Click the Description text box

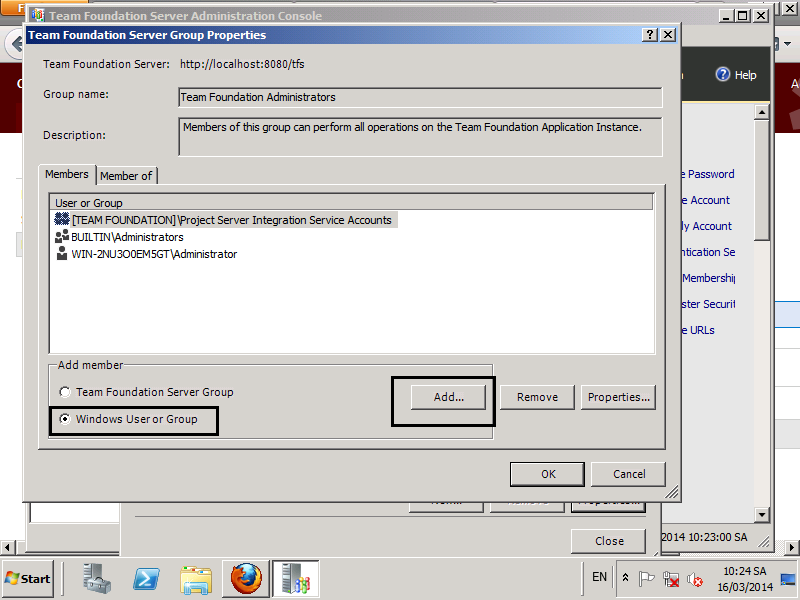[x=420, y=137]
